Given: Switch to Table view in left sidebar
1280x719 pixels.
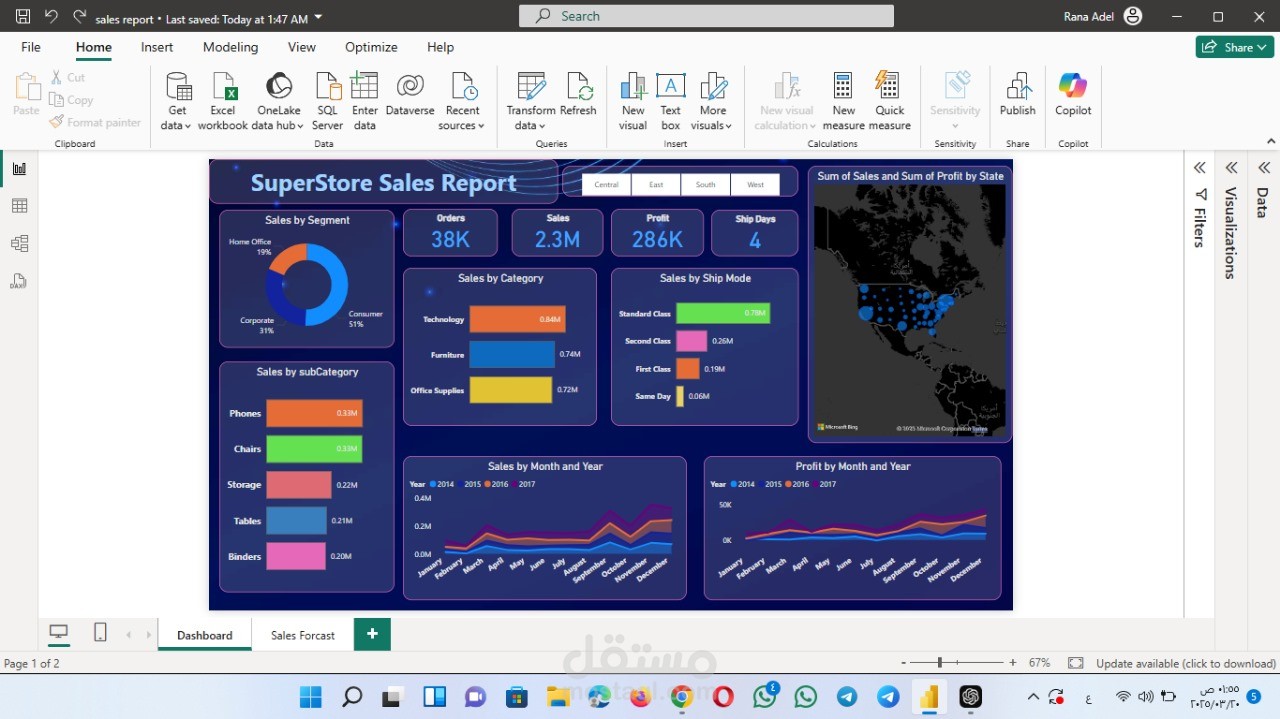Looking at the screenshot, I should pos(19,206).
